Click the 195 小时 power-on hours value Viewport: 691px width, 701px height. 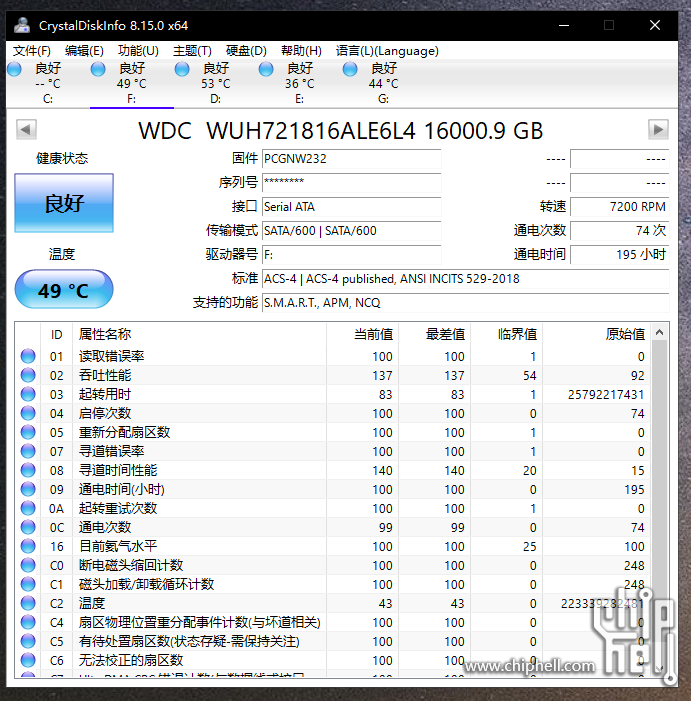[619, 255]
